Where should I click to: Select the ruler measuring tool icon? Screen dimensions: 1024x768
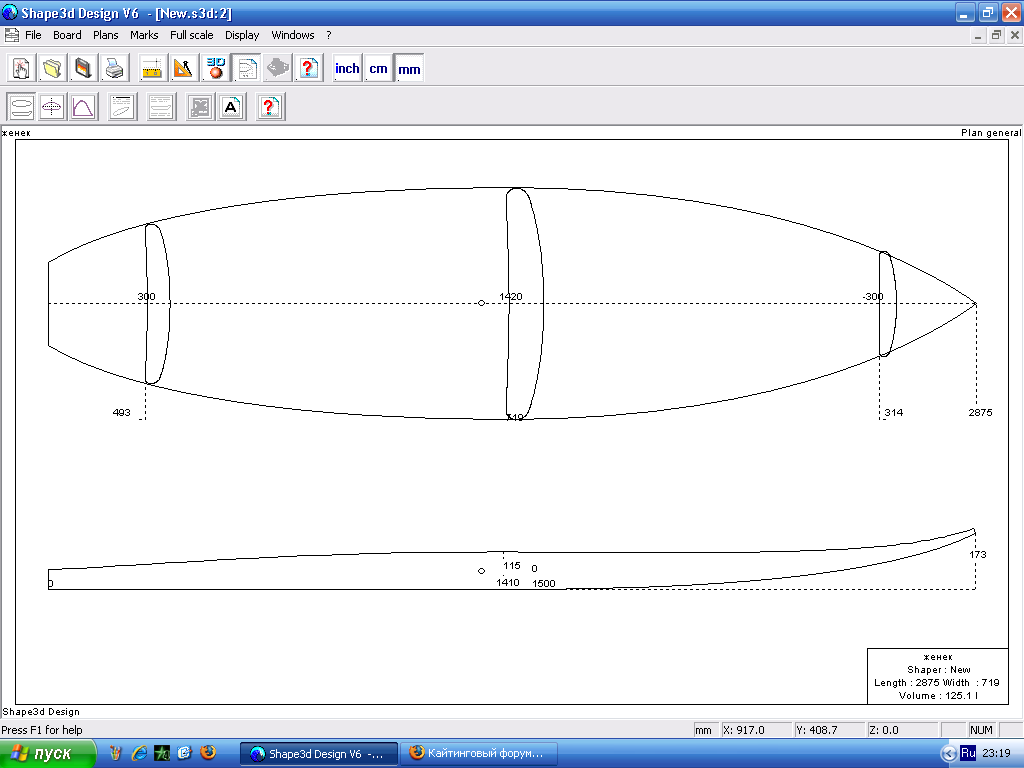pos(152,68)
